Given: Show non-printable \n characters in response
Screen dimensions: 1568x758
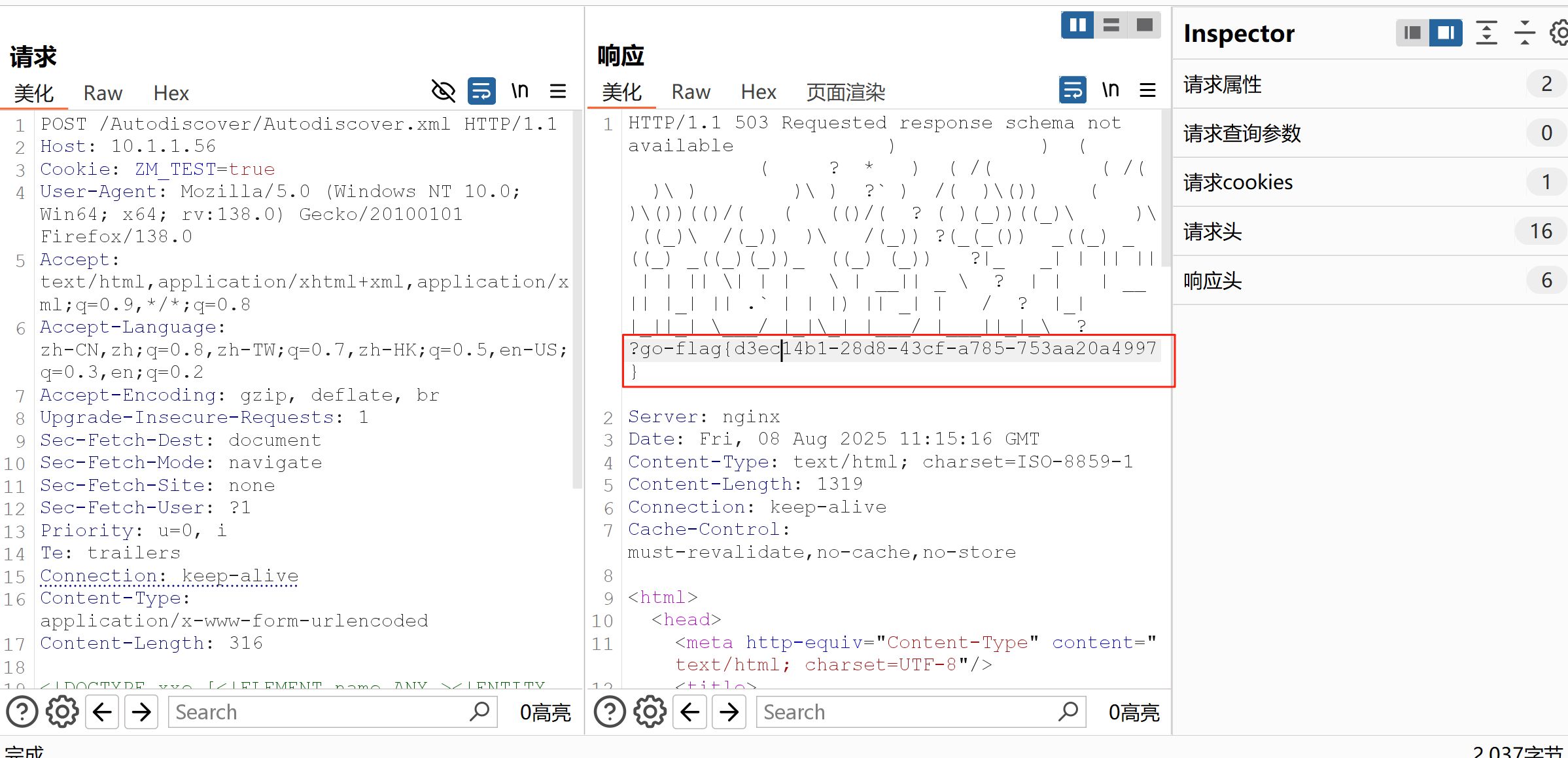Looking at the screenshot, I should tap(1110, 90).
